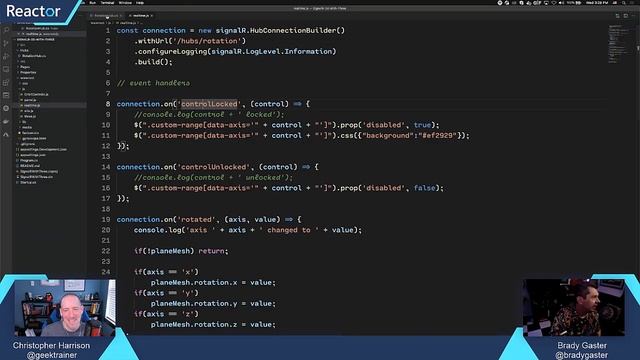The width and height of the screenshot is (640, 360).
Task: Open gyroscope.html in the explorer
Action: click(34, 138)
